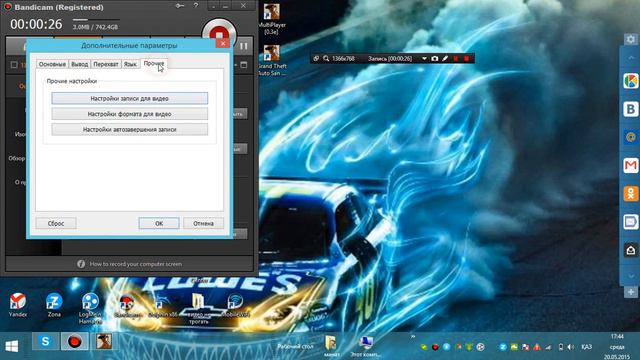
Task: Open Настройки записи для видео
Action: [x=129, y=98]
